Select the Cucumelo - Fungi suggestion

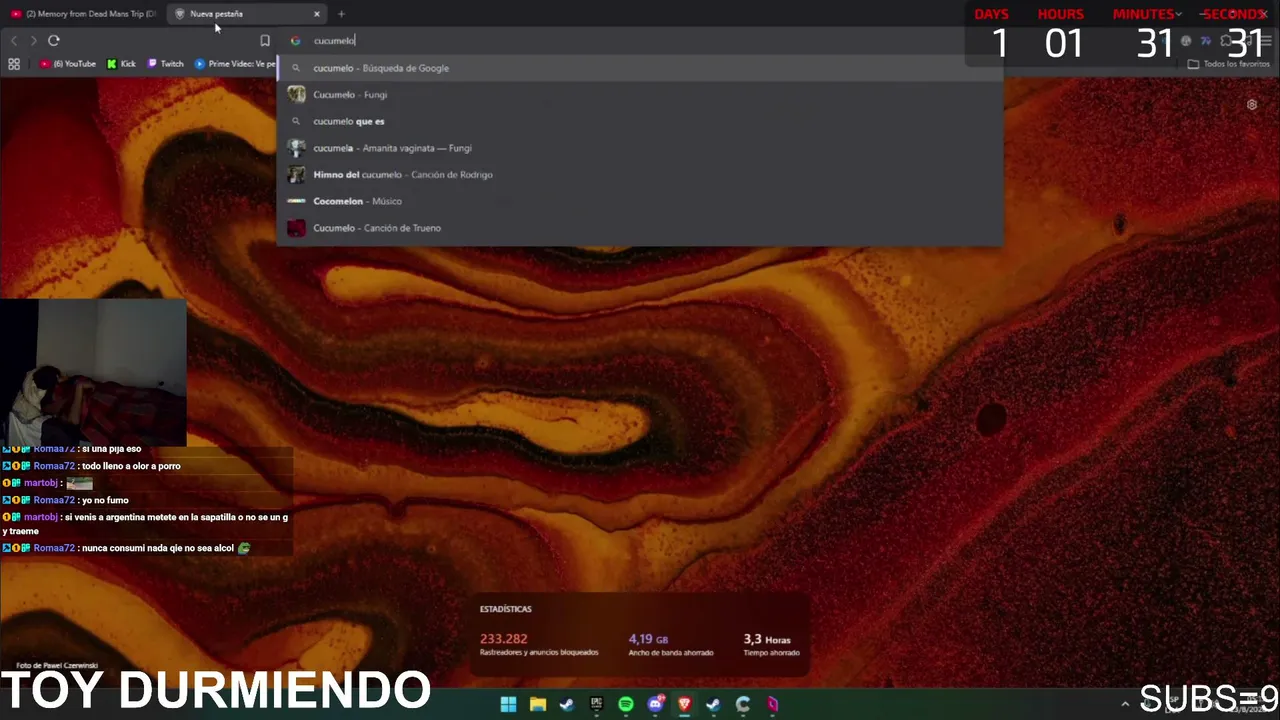click(x=640, y=95)
